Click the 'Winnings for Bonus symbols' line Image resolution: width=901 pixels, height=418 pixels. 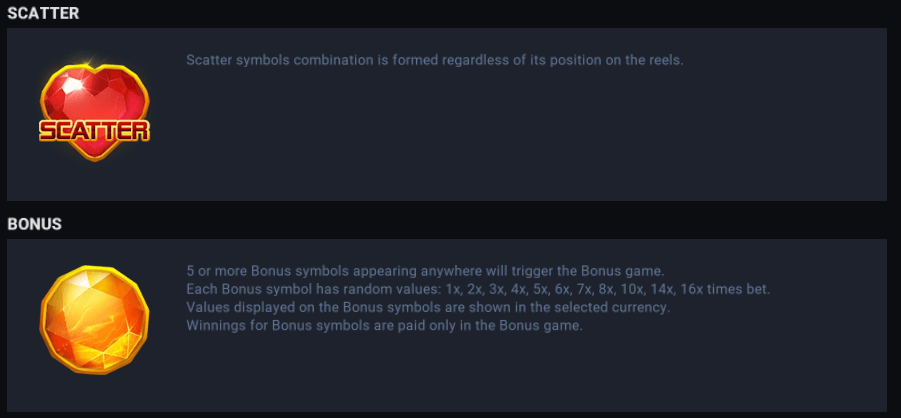coord(384,326)
